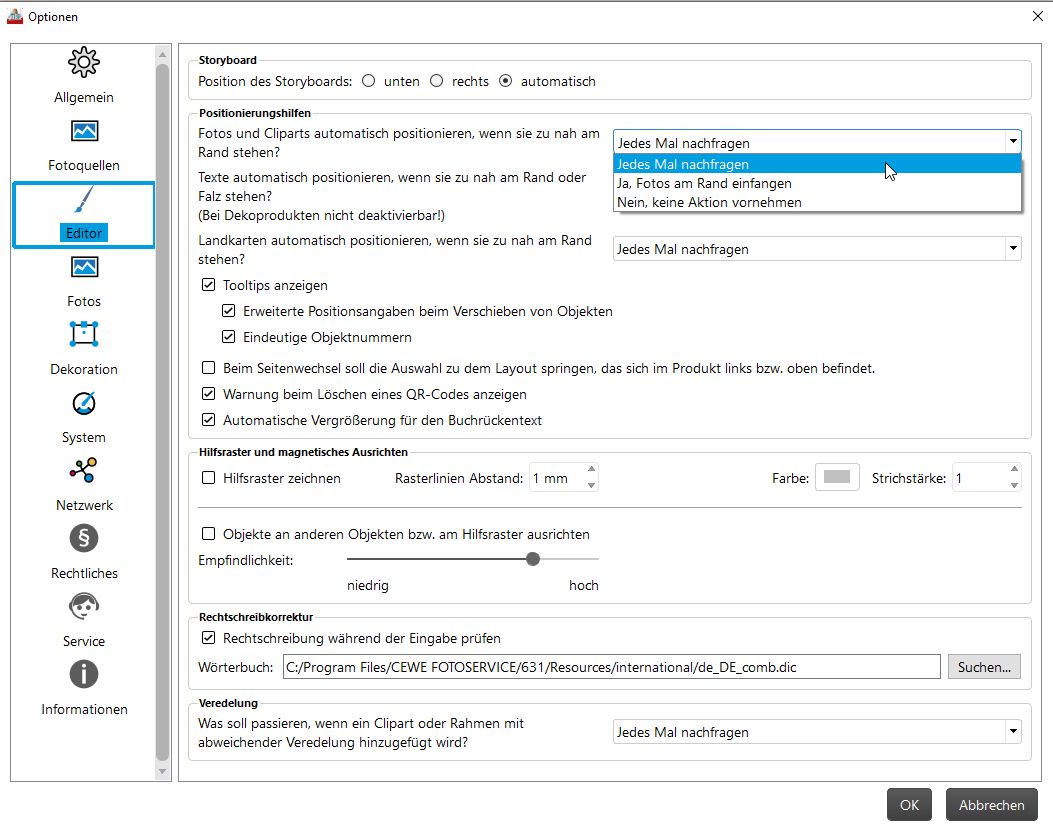The height and width of the screenshot is (828, 1053).
Task: Enable Objekte an anderen Objekten ausrichten
Action: point(208,534)
